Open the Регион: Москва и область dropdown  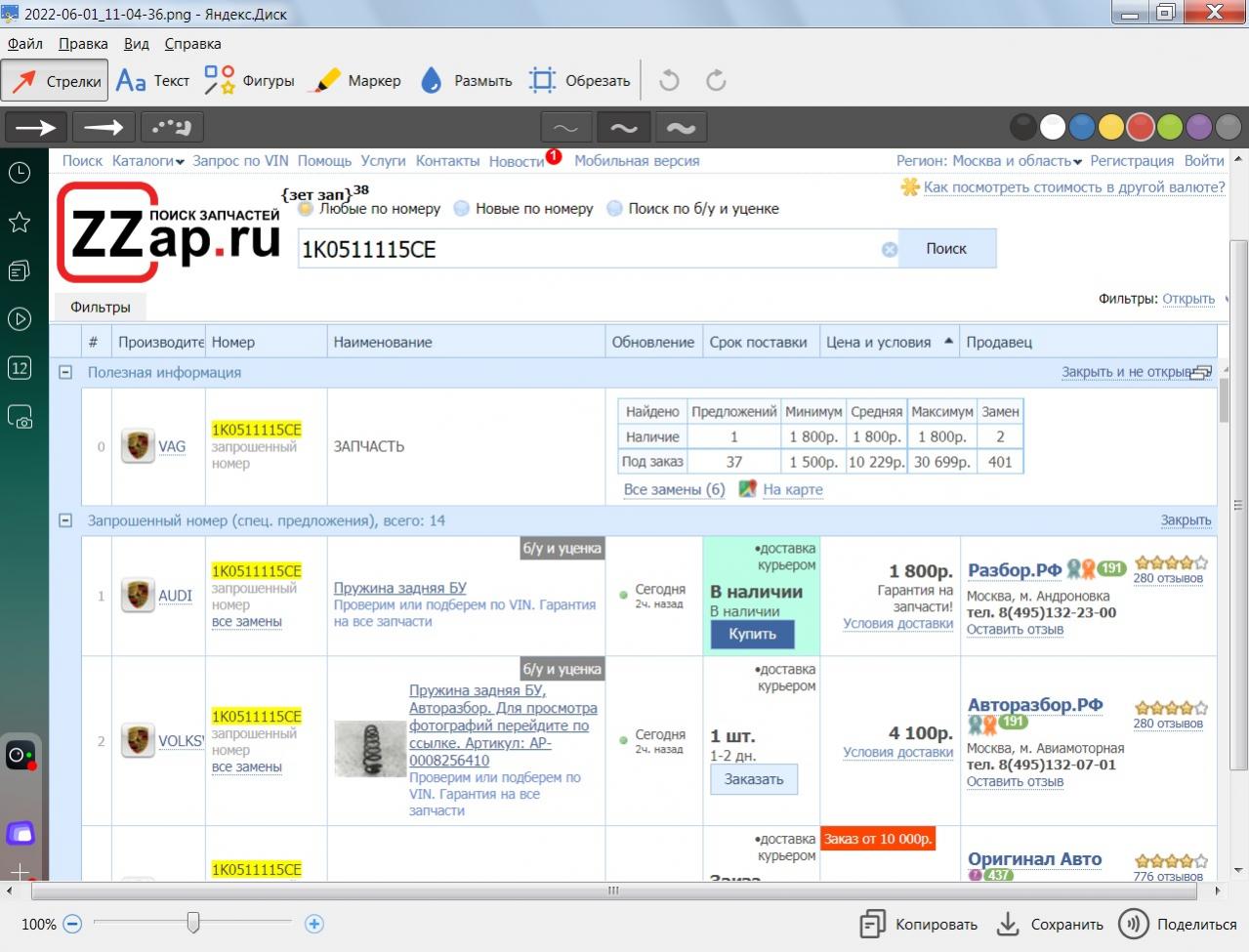point(988,161)
